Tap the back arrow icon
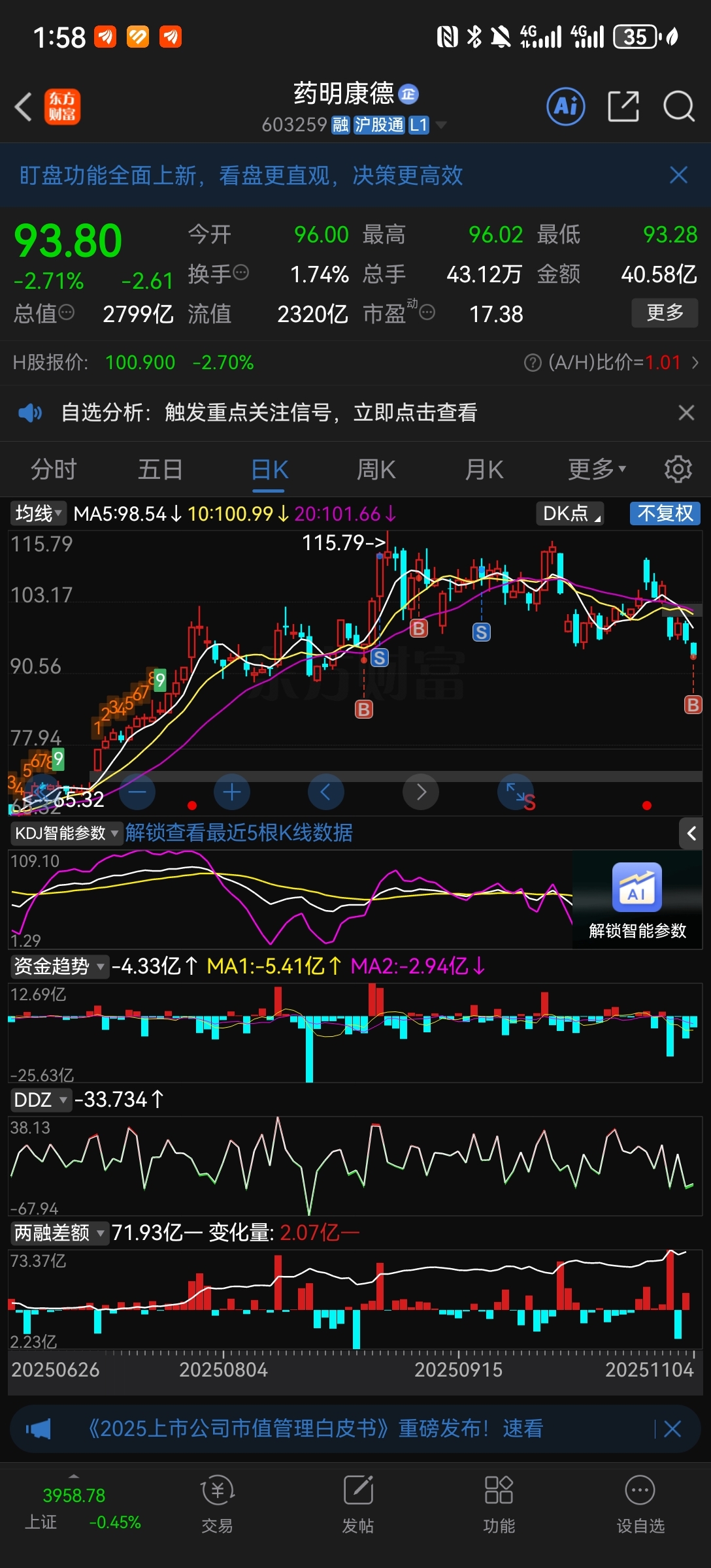Viewport: 711px width, 1568px height. [24, 107]
